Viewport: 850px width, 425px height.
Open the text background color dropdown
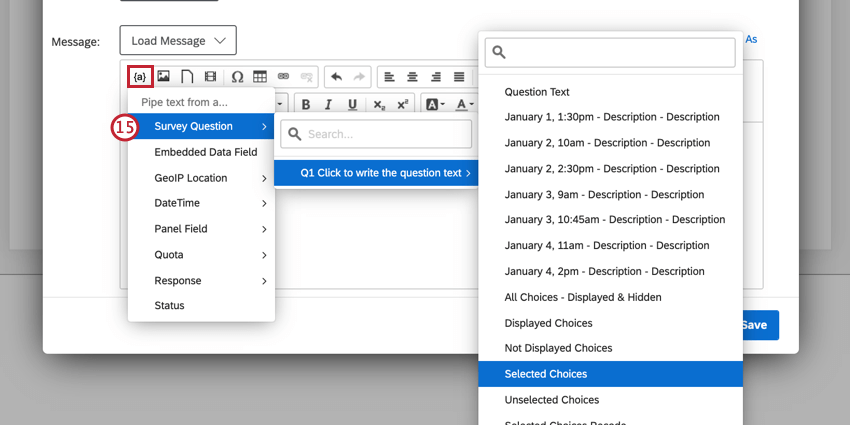(435, 104)
